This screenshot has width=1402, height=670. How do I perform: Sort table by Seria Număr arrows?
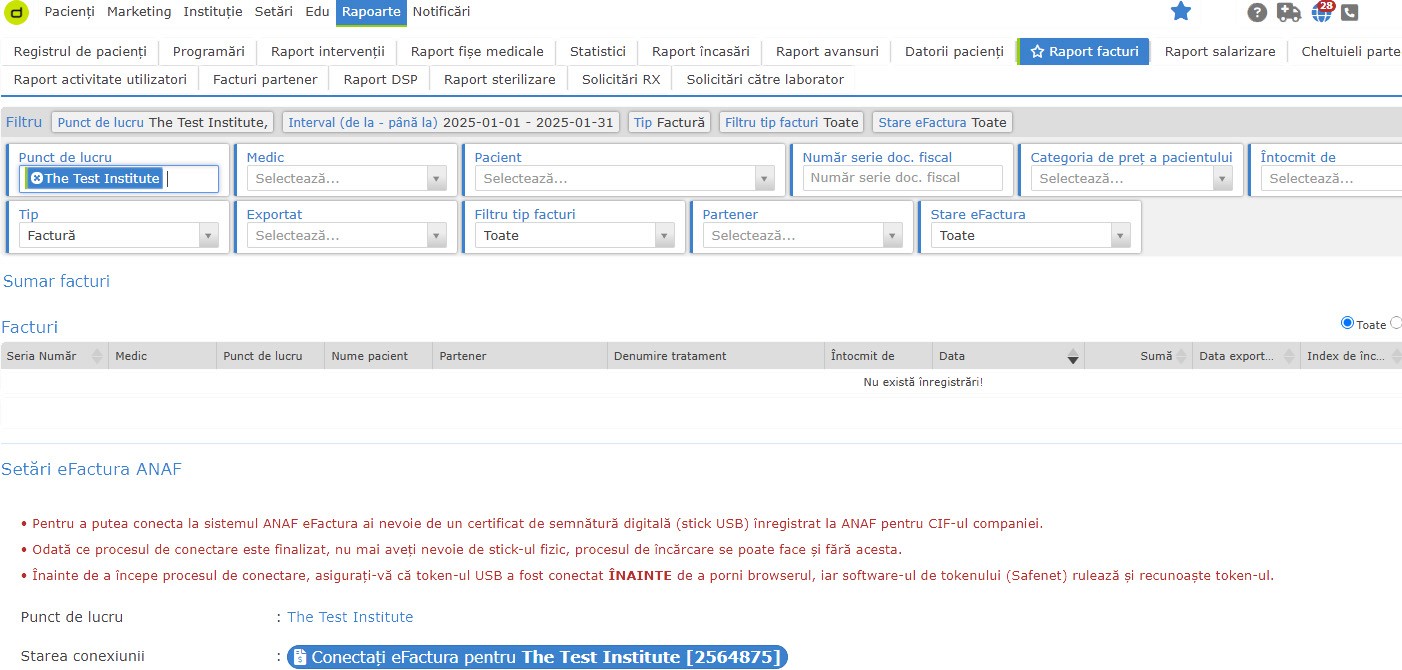pos(97,356)
